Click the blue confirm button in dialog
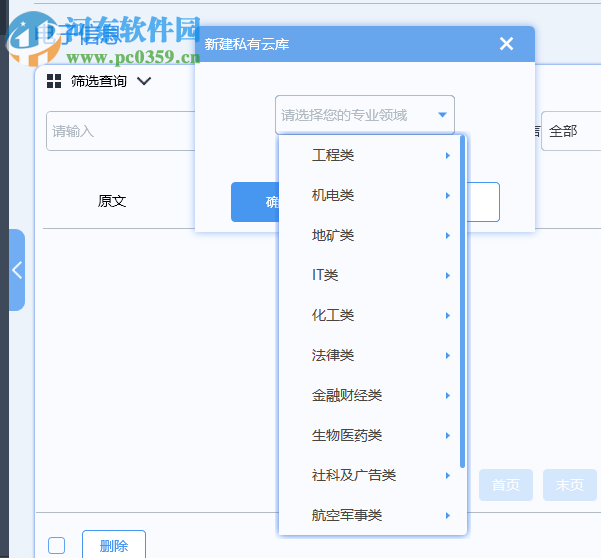The height and width of the screenshot is (558, 601). [x=255, y=202]
